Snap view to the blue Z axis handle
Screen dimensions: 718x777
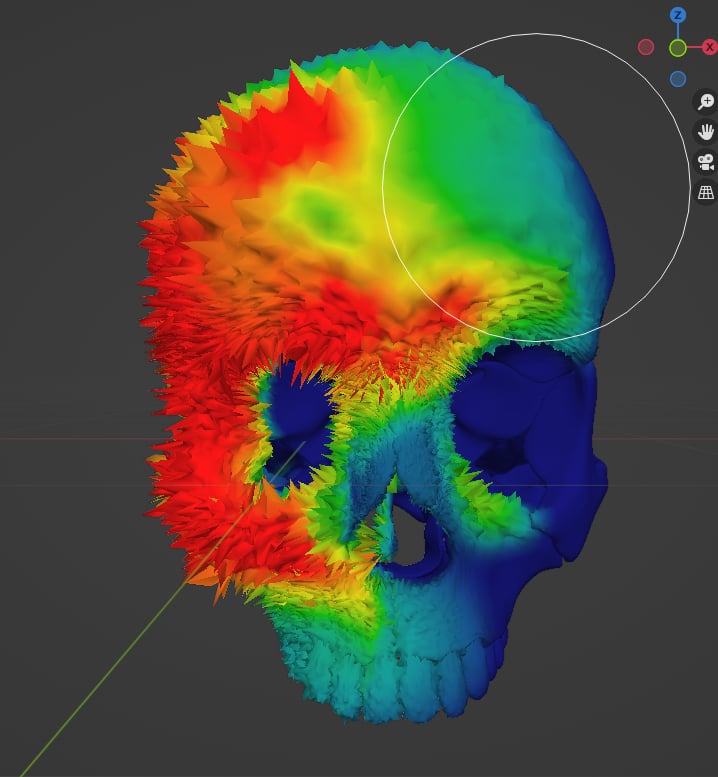[678, 15]
